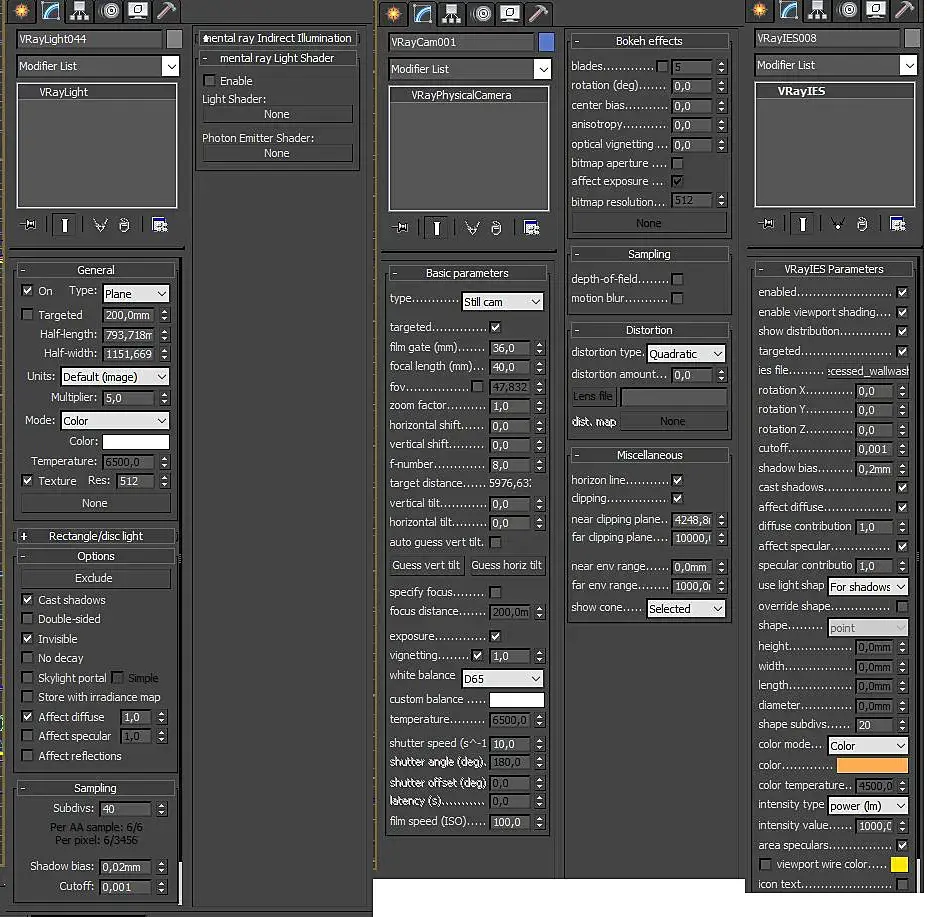Open intensity type dropdown showing power (lm)
The height and width of the screenshot is (917, 927).
pos(868,806)
